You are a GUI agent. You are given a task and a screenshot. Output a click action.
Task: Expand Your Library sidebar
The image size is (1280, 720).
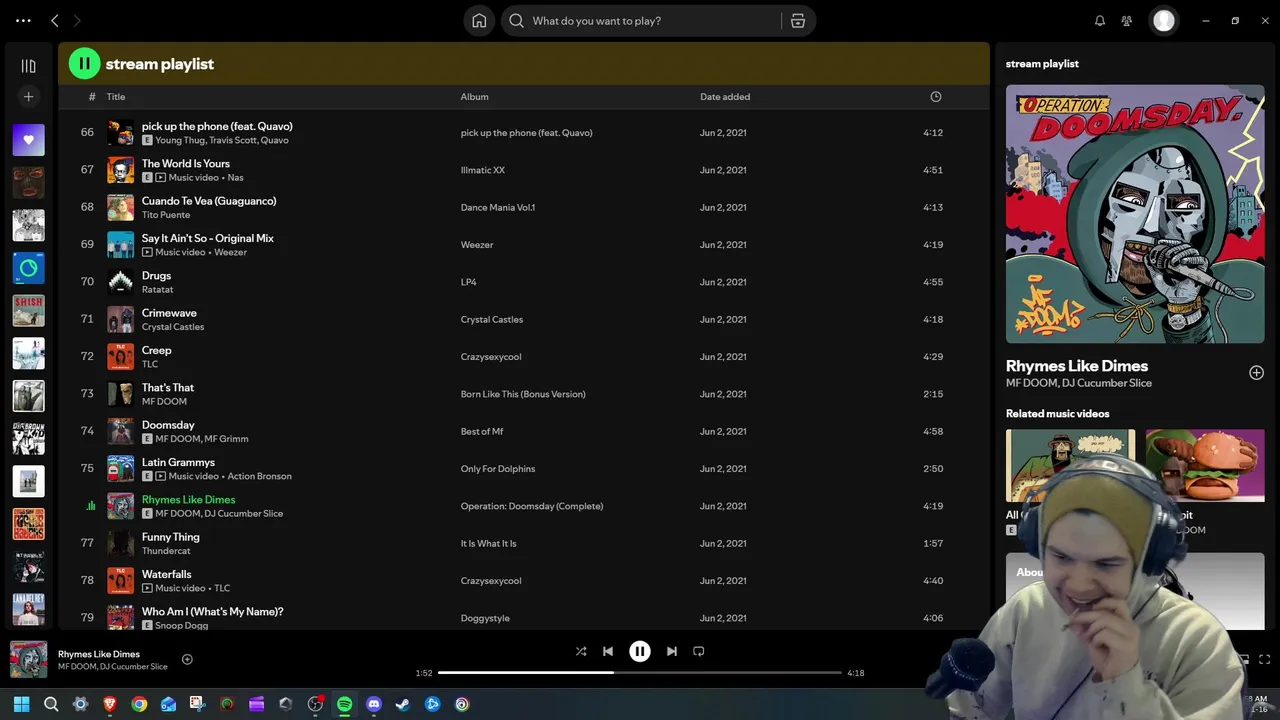pyautogui.click(x=28, y=66)
